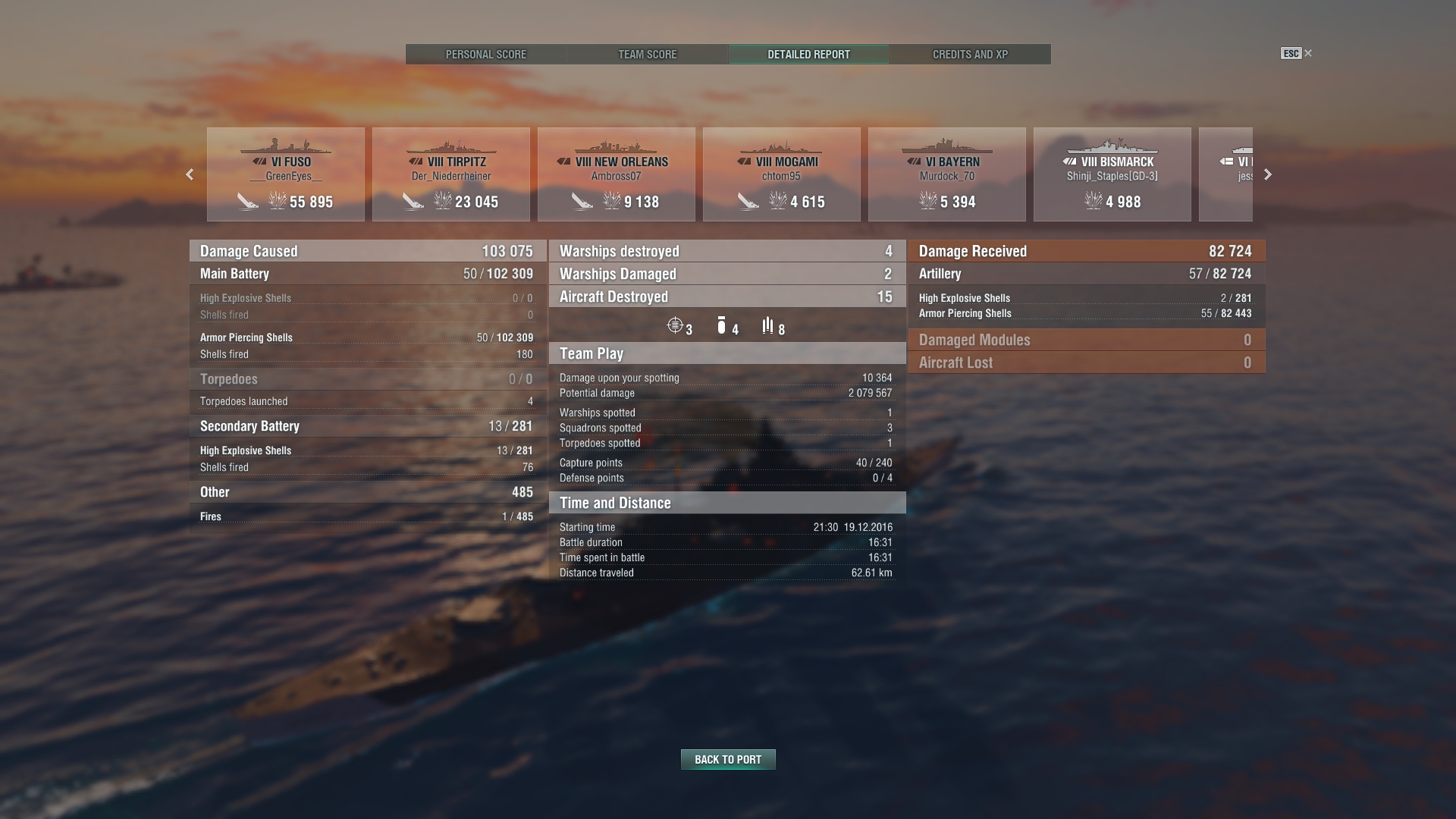Open the Personal Score tab
Image resolution: width=1456 pixels, height=819 pixels.
coord(486,55)
